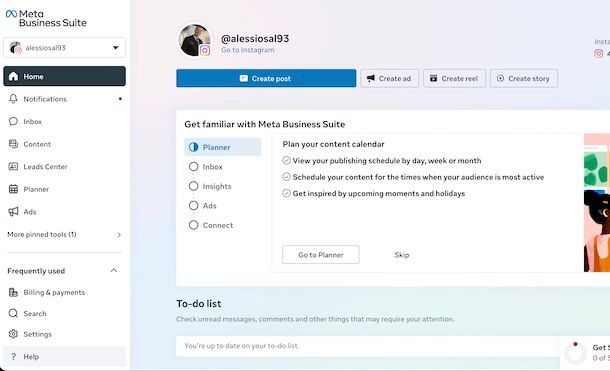Viewport: 610px width, 371px height.
Task: Click the planner illustration image on right
Action: [597, 203]
